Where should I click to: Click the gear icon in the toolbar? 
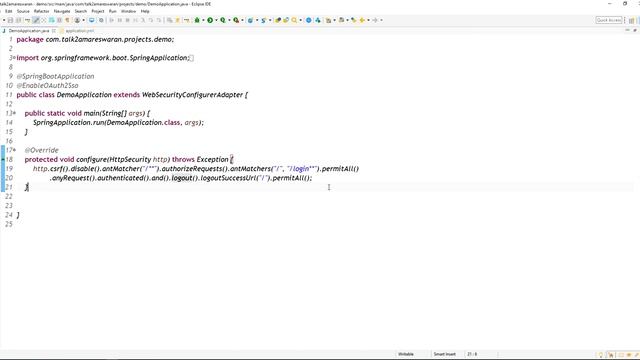click(101, 20)
